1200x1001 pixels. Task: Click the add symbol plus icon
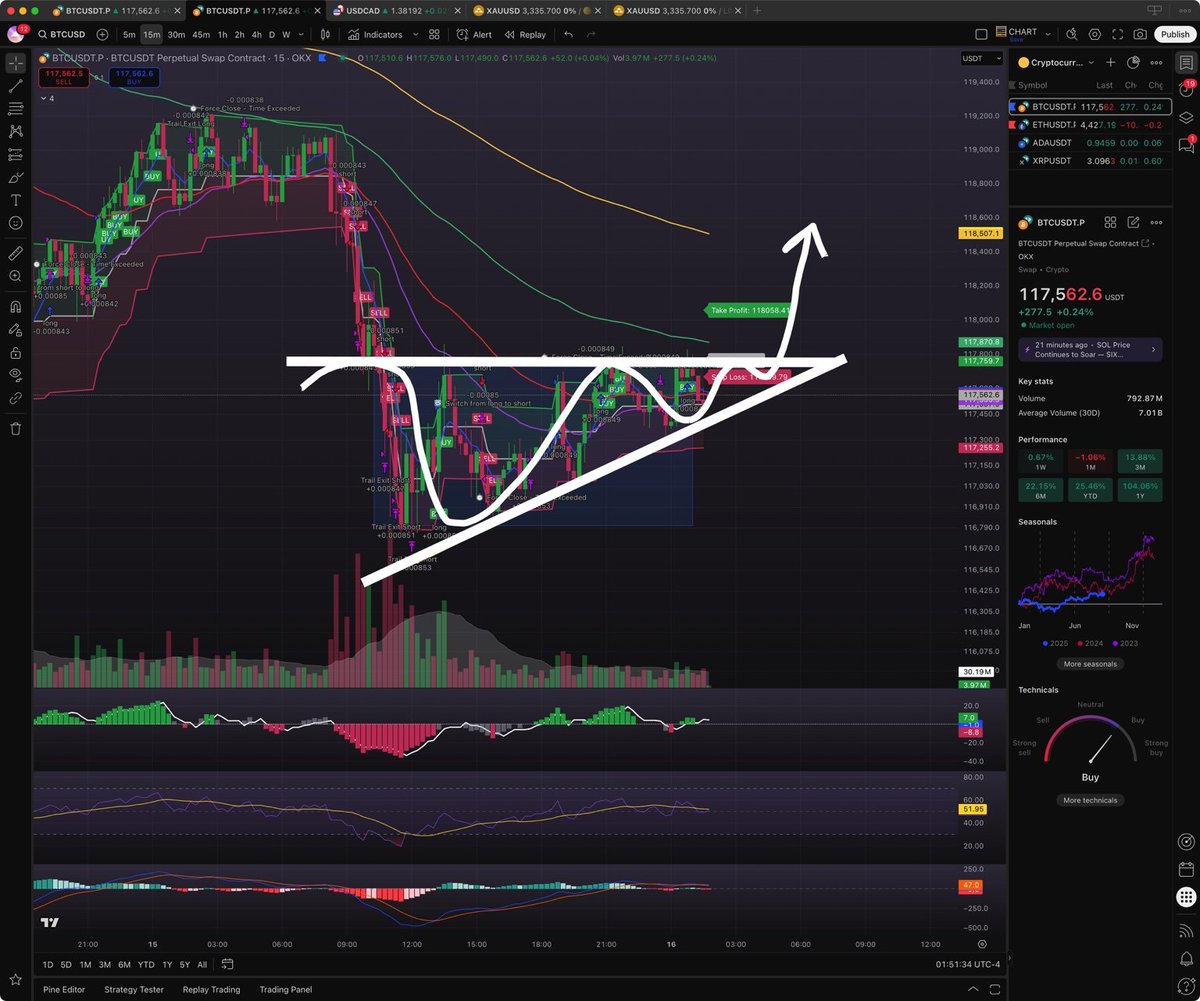[x=103, y=34]
